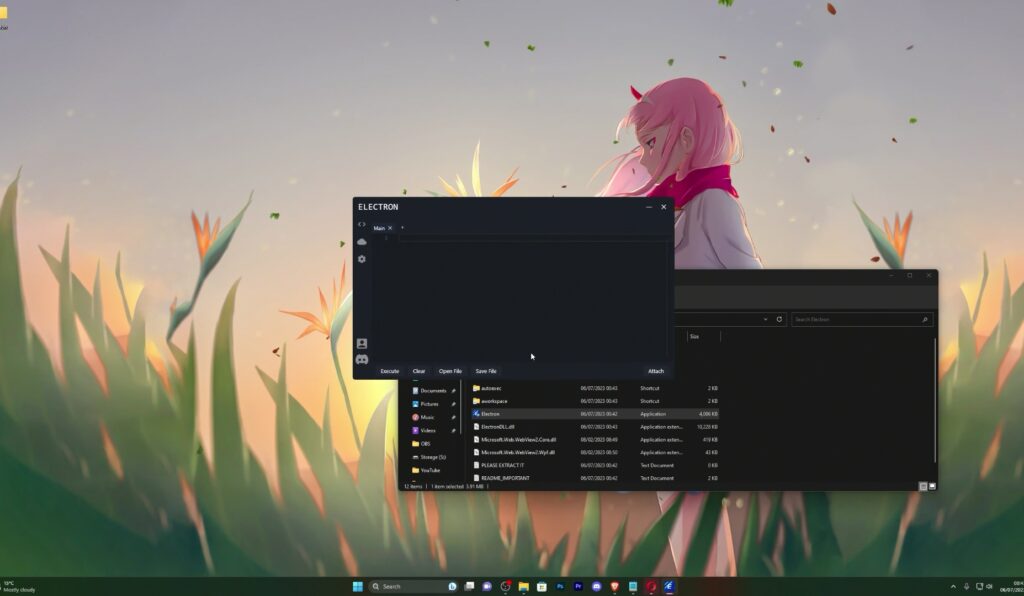Open Music in Explorer navigation pane

point(427,417)
